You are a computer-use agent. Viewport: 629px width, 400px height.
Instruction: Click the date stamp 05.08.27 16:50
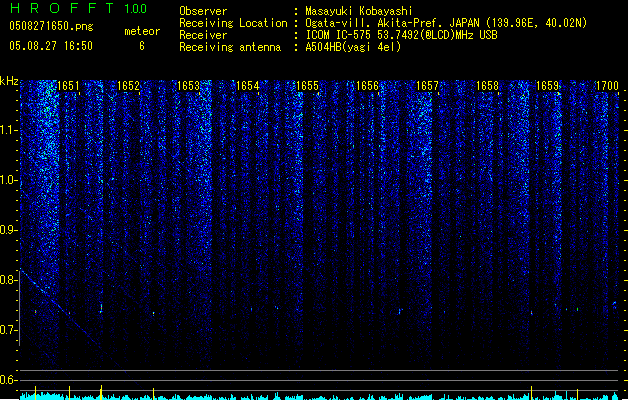click(x=51, y=46)
